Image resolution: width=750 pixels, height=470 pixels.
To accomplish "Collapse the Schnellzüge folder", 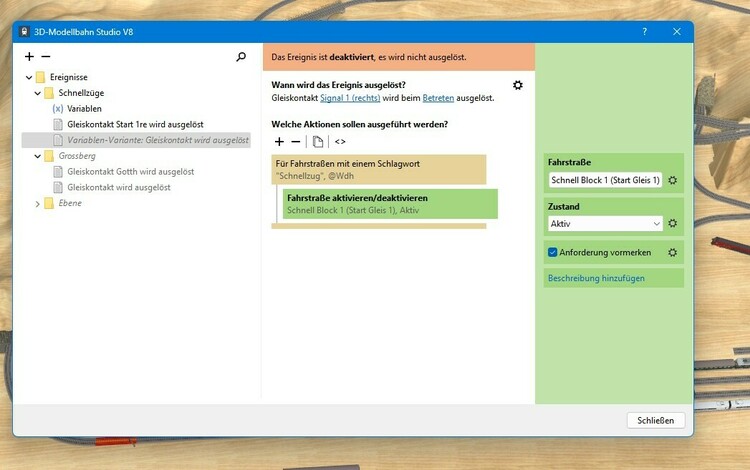I will (37, 93).
